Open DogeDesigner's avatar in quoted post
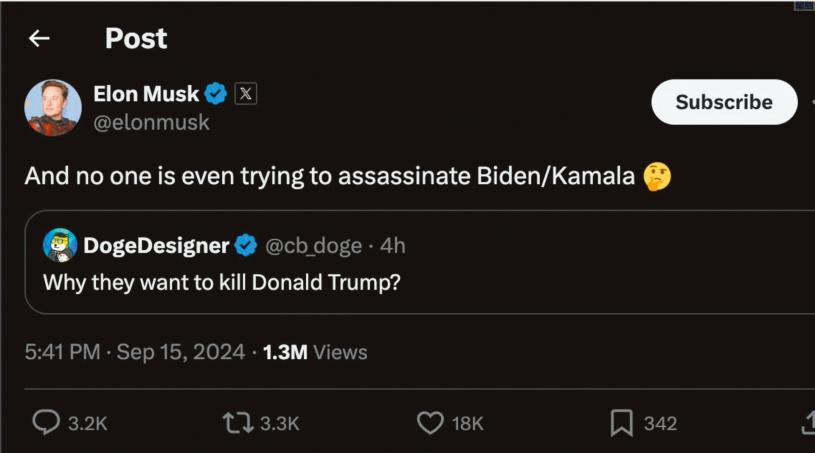Image resolution: width=815 pixels, height=453 pixels. (x=60, y=245)
